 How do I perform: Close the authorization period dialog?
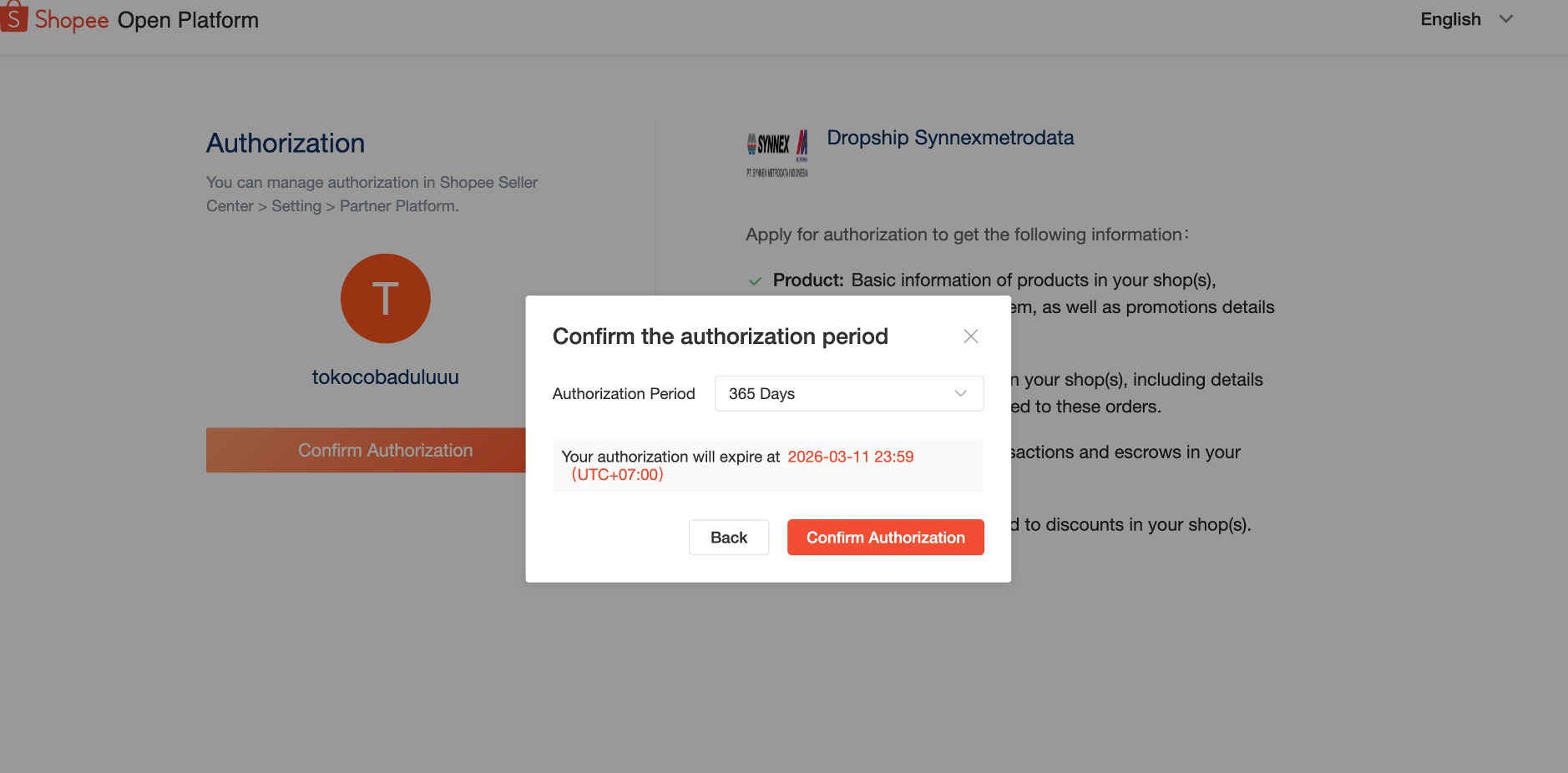point(970,336)
